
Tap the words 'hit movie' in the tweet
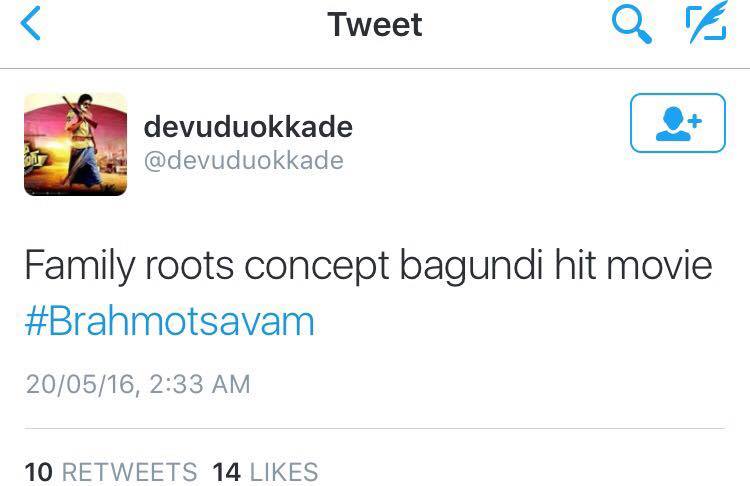click(x=634, y=265)
